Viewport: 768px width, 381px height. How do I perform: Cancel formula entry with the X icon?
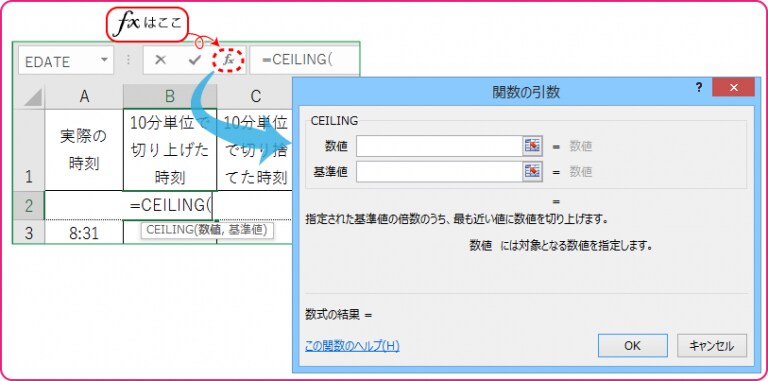pyautogui.click(x=160, y=60)
